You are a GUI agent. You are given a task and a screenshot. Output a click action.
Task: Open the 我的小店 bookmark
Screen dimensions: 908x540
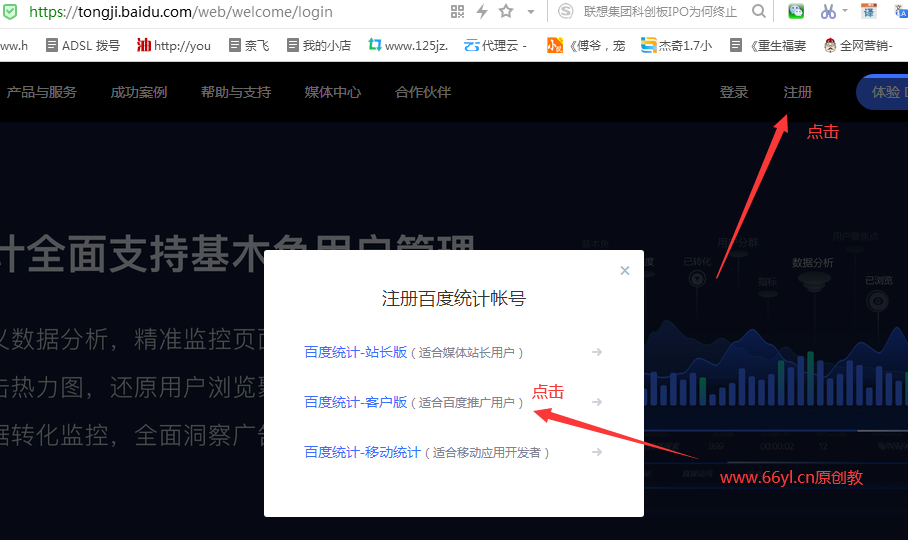(319, 45)
